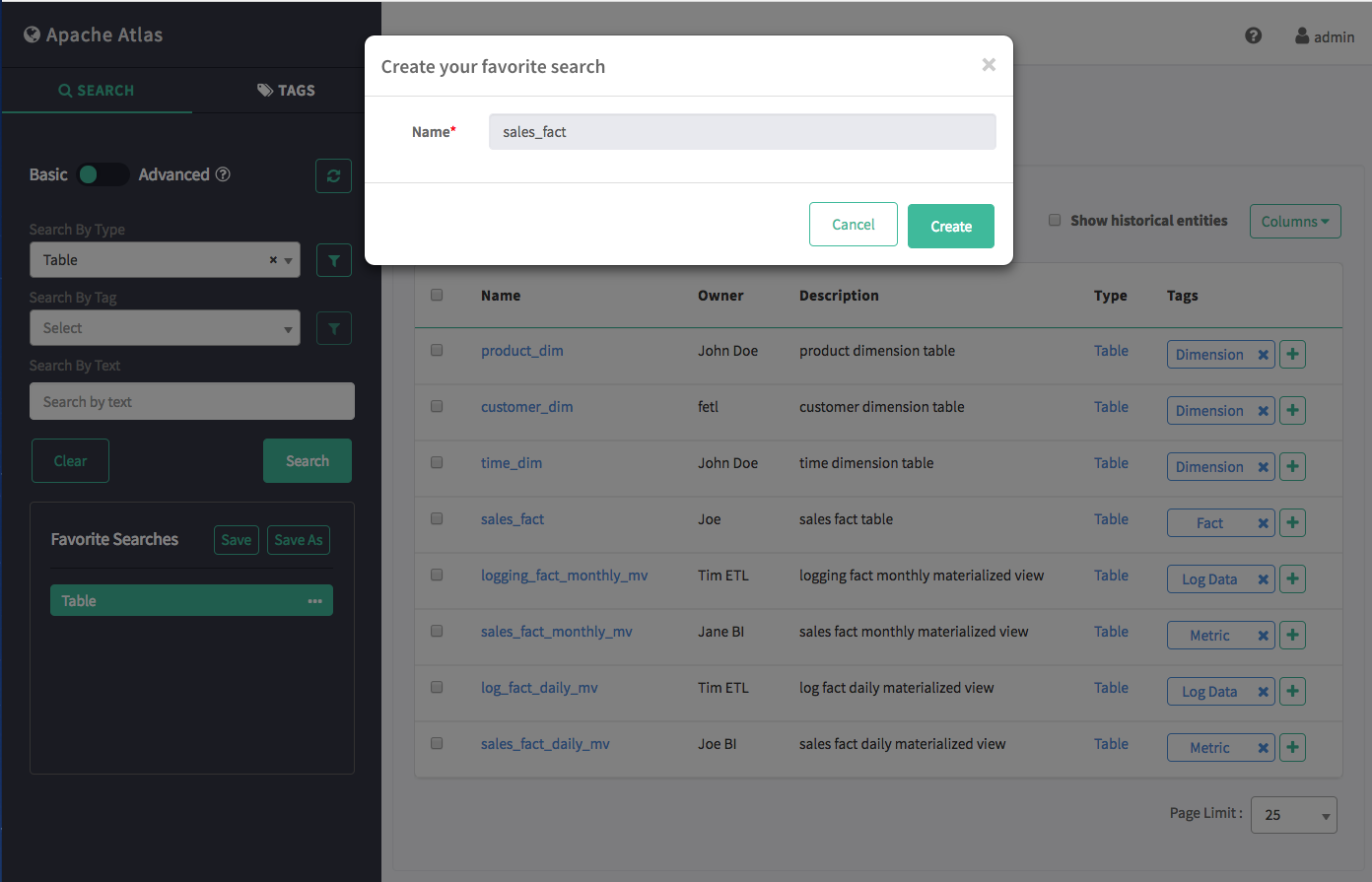The height and width of the screenshot is (882, 1372).
Task: Select the SEARCH tab
Action: (x=97, y=91)
